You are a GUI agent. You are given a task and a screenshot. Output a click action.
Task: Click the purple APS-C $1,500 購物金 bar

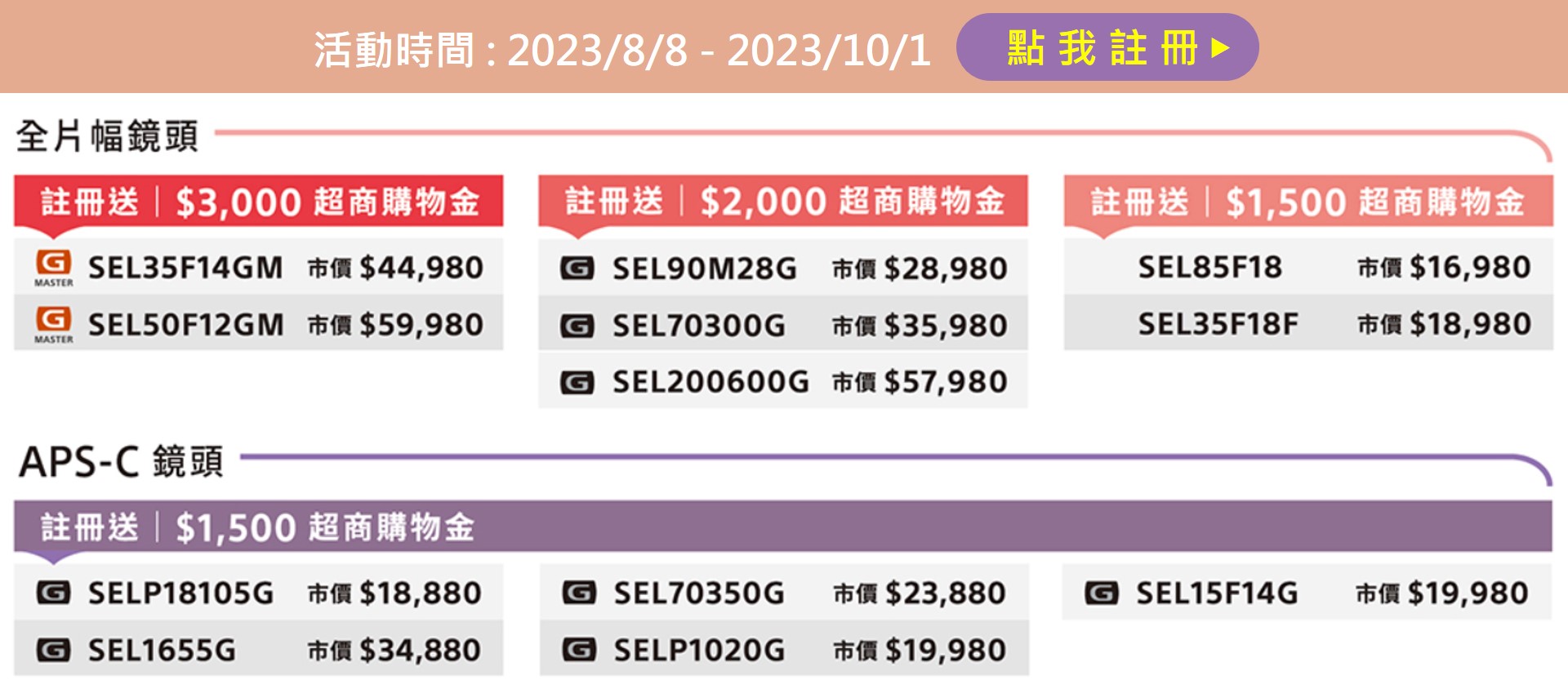[783, 526]
